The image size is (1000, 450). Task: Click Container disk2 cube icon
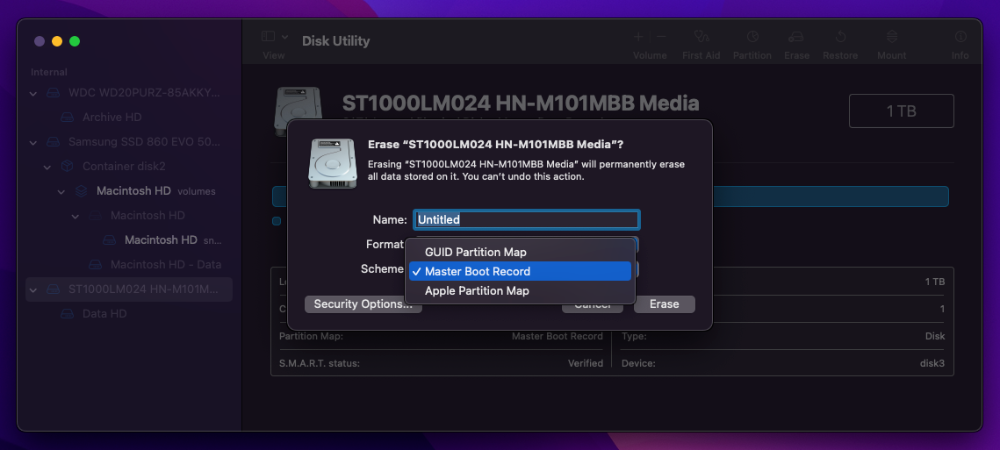tap(67, 166)
